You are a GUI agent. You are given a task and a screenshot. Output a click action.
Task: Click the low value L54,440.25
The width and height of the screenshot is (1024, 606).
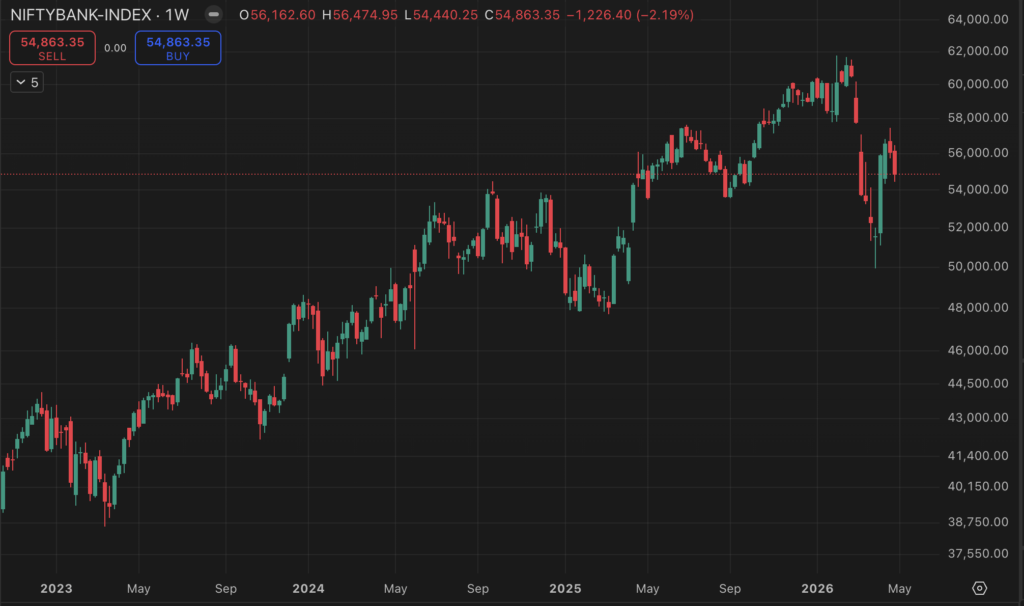[441, 15]
